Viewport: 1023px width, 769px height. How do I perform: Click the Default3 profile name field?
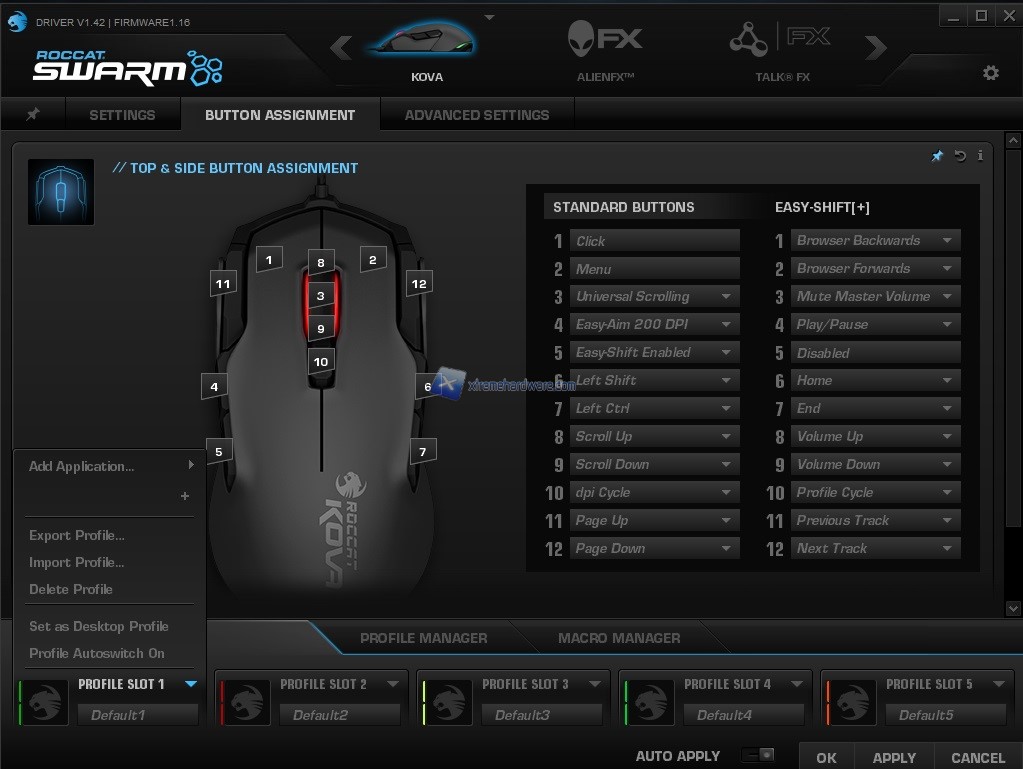click(540, 715)
